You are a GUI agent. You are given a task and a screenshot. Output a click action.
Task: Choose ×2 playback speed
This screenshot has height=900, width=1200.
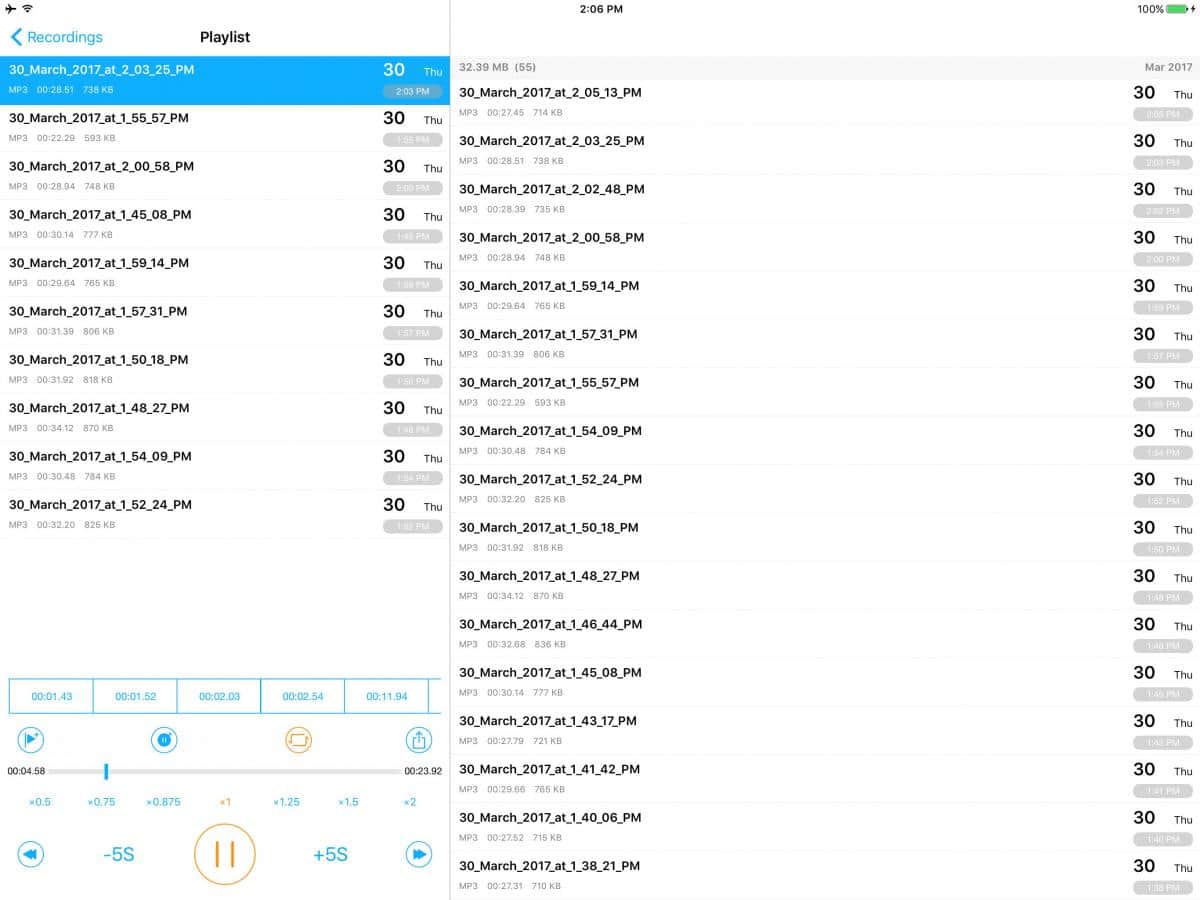click(x=410, y=802)
